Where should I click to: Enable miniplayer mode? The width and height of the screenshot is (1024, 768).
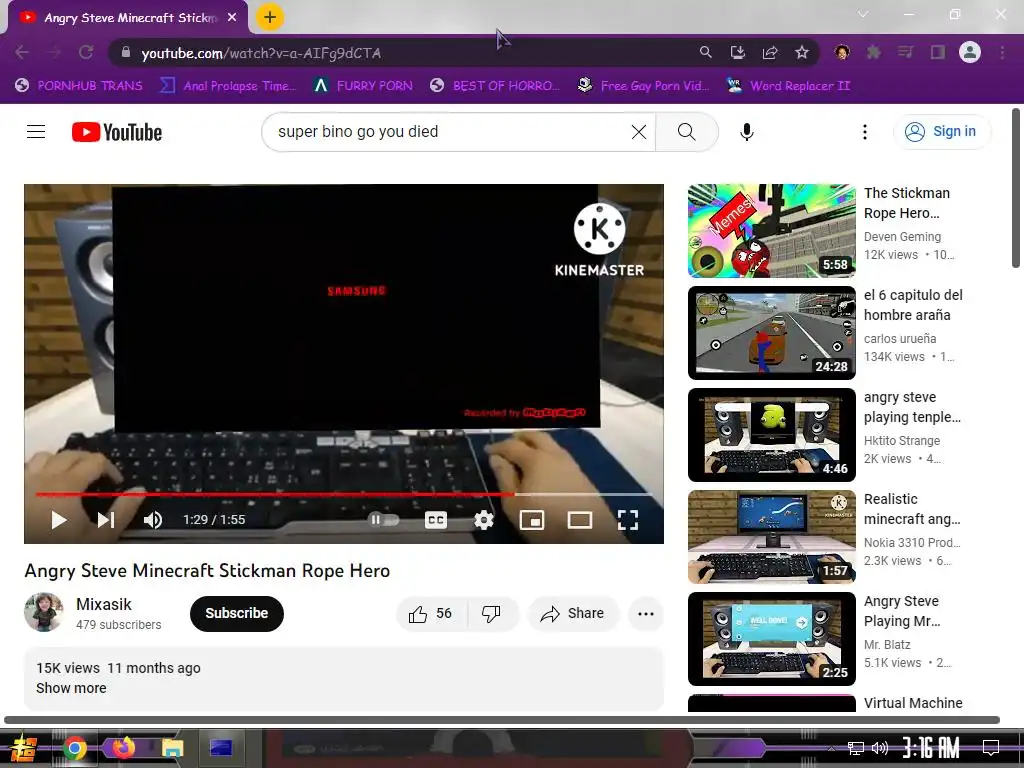tap(532, 520)
